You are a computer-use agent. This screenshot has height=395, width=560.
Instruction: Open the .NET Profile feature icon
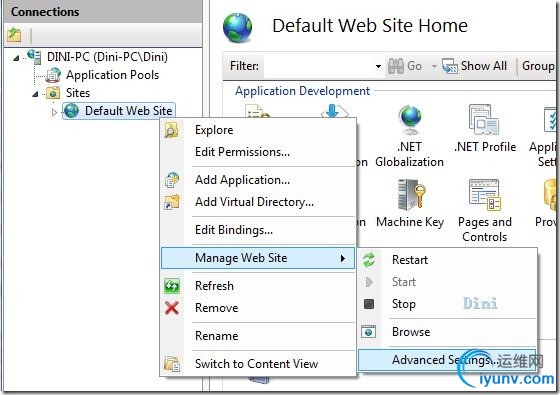coord(484,119)
